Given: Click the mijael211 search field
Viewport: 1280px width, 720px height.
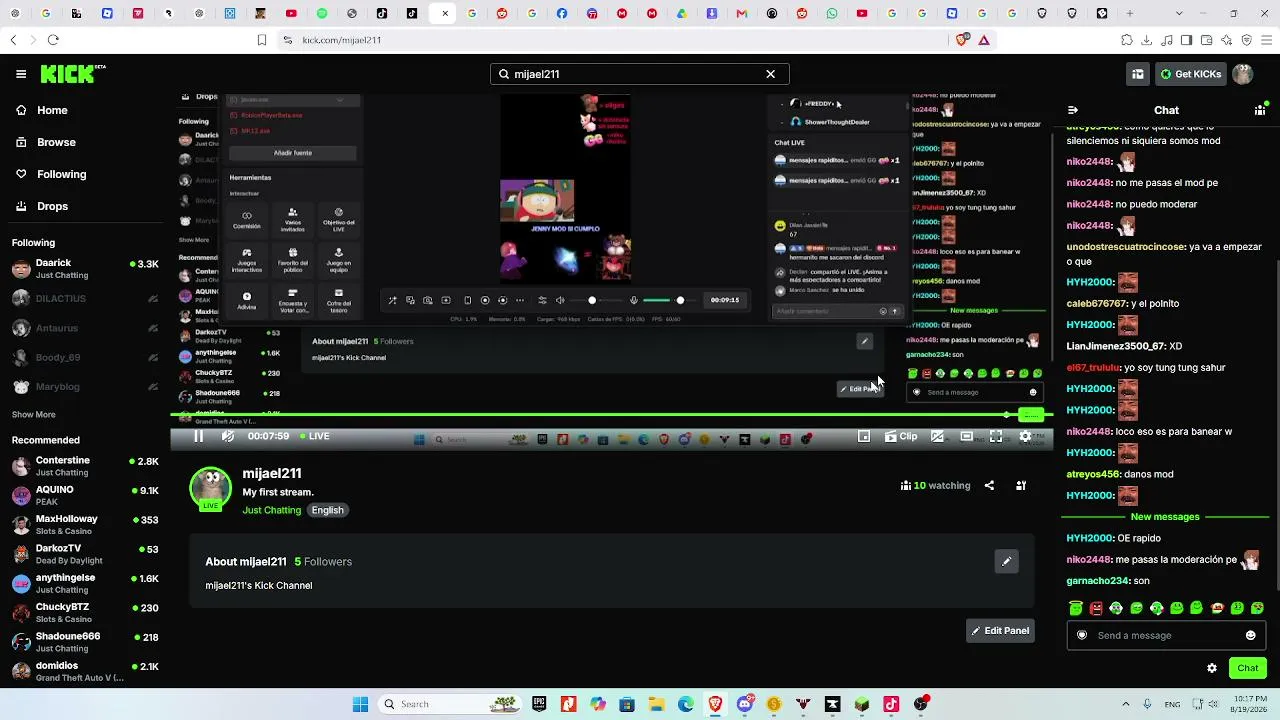Looking at the screenshot, I should pyautogui.click(x=640, y=74).
